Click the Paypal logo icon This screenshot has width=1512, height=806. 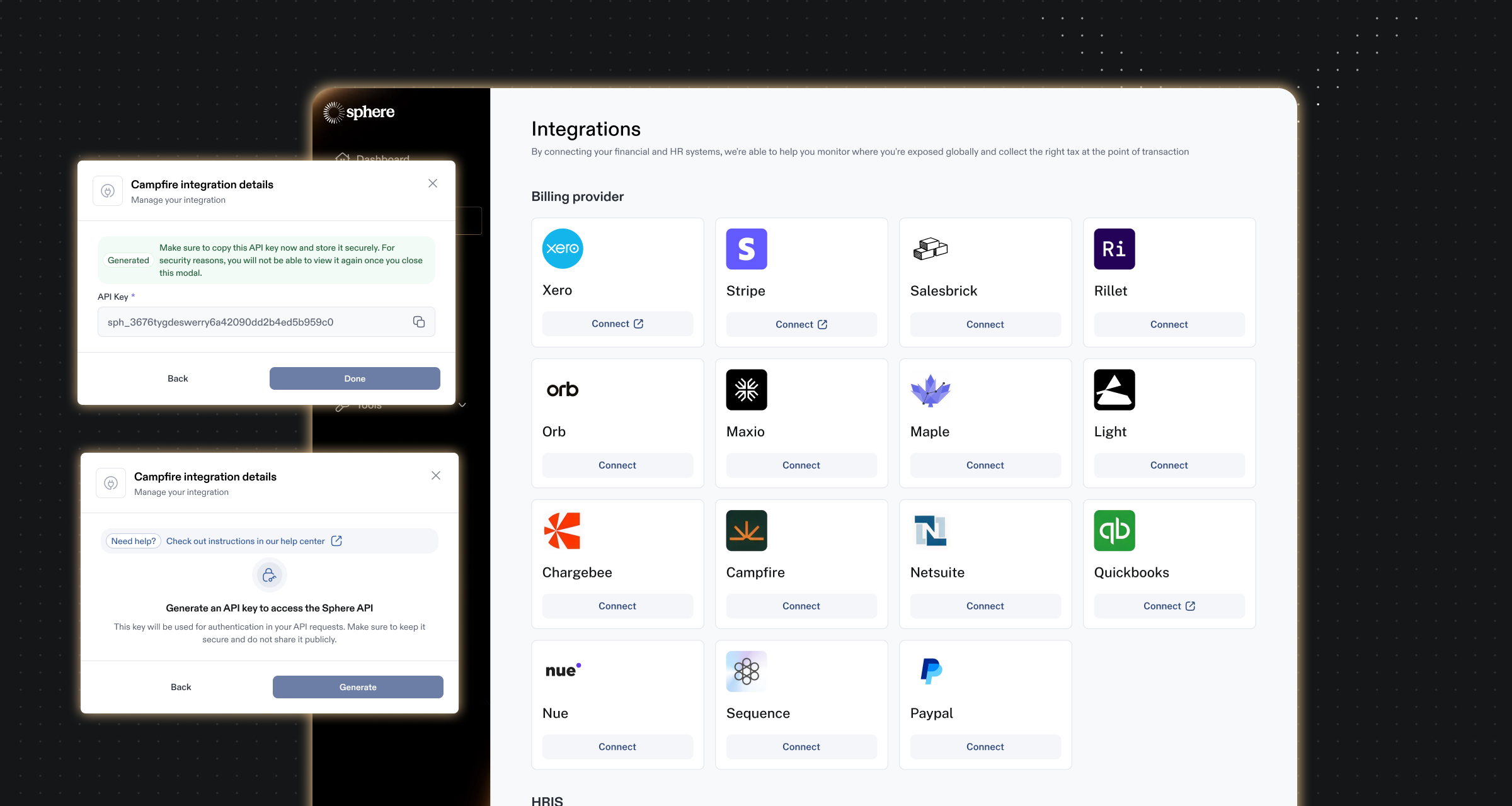pyautogui.click(x=931, y=671)
